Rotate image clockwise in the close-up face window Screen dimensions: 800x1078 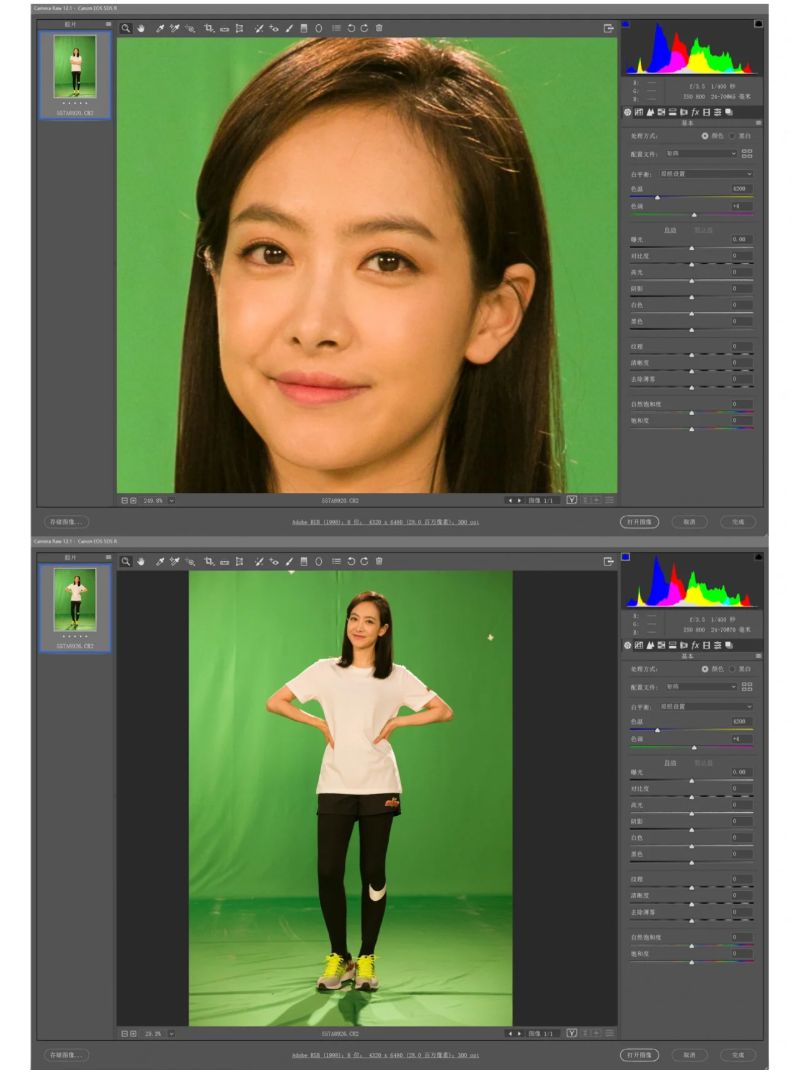[x=364, y=28]
